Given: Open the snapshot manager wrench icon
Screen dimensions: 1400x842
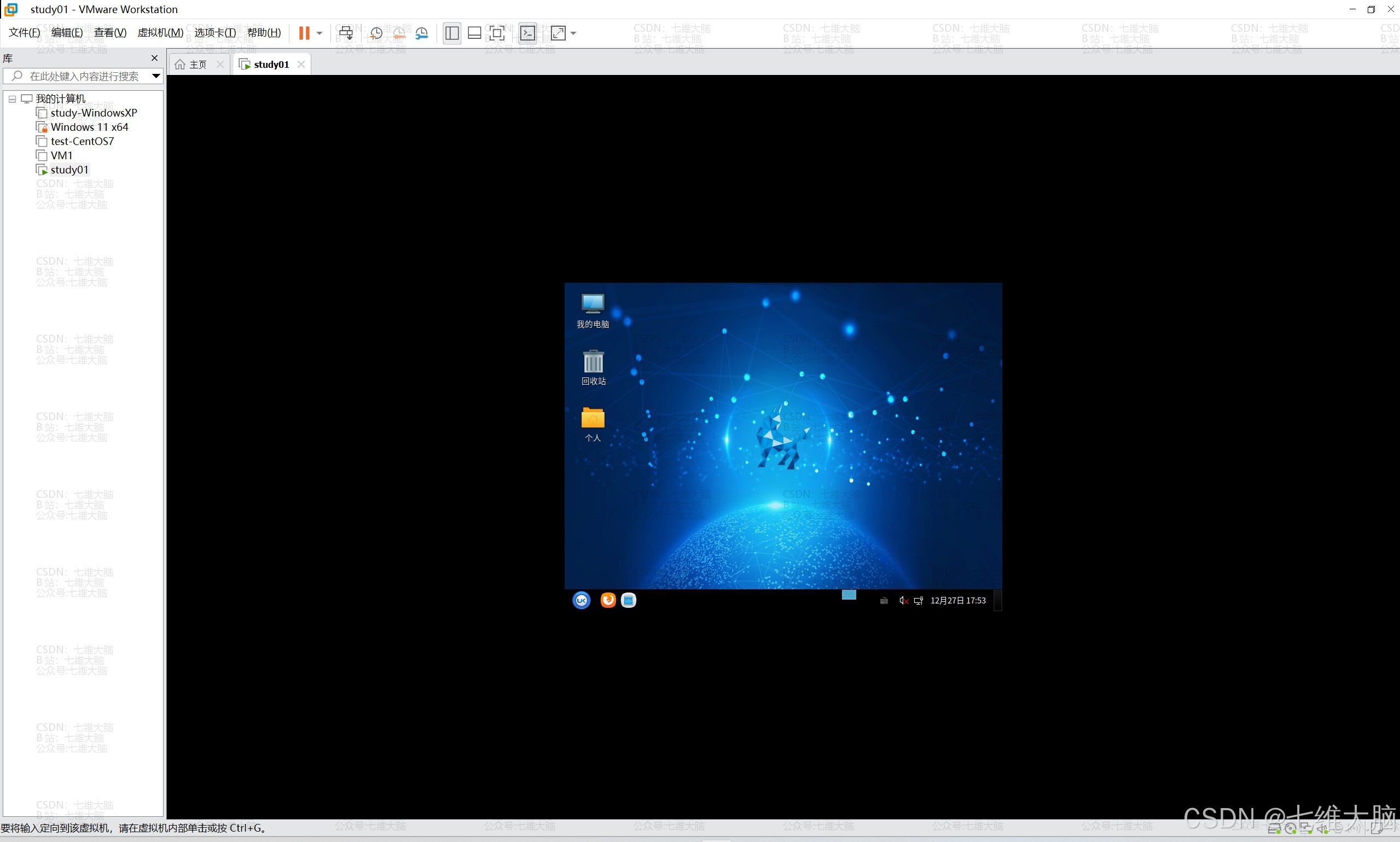Looking at the screenshot, I should [x=421, y=33].
